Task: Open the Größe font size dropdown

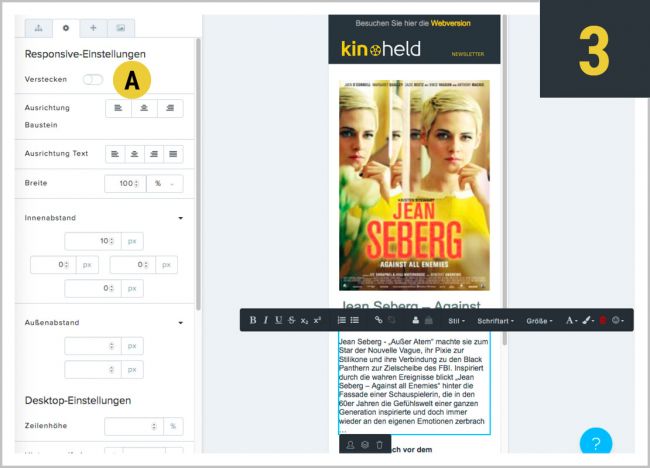Action: [x=539, y=321]
